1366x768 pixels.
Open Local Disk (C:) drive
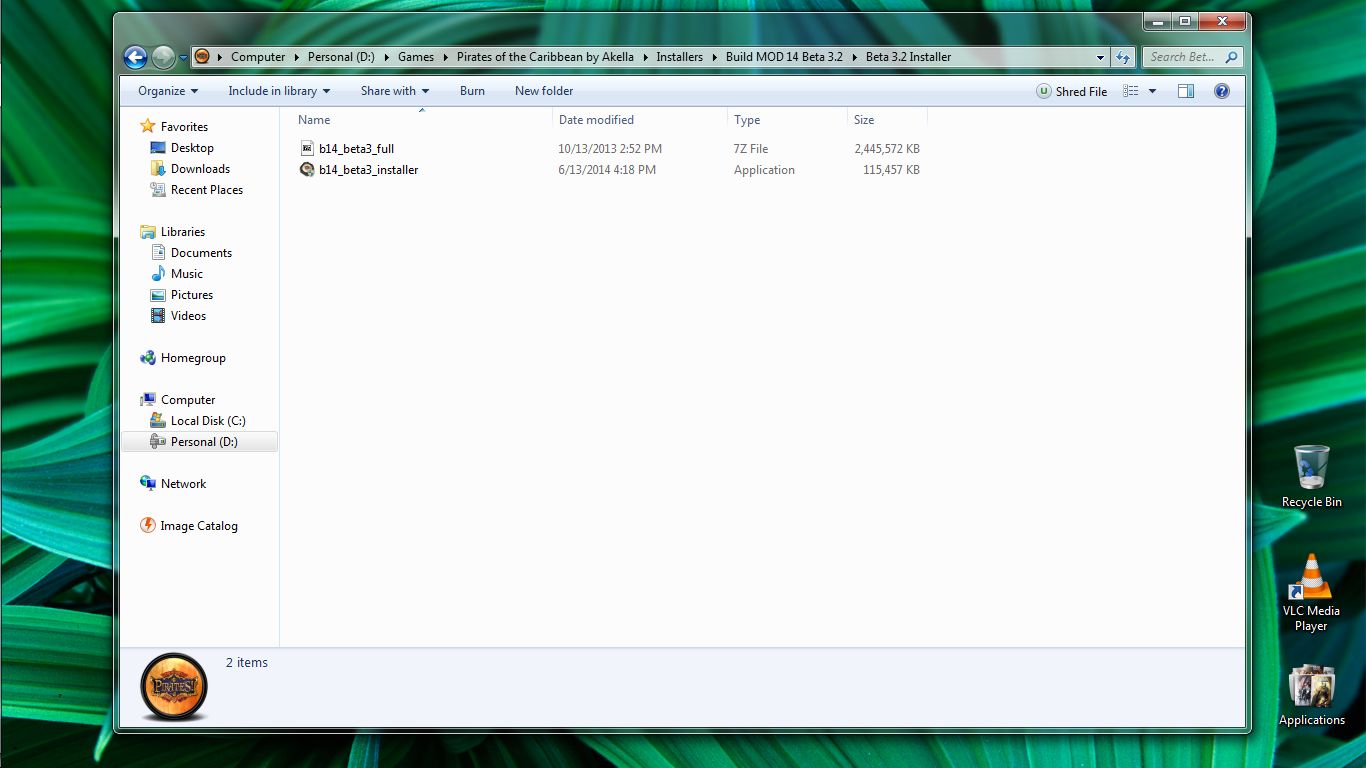click(208, 421)
